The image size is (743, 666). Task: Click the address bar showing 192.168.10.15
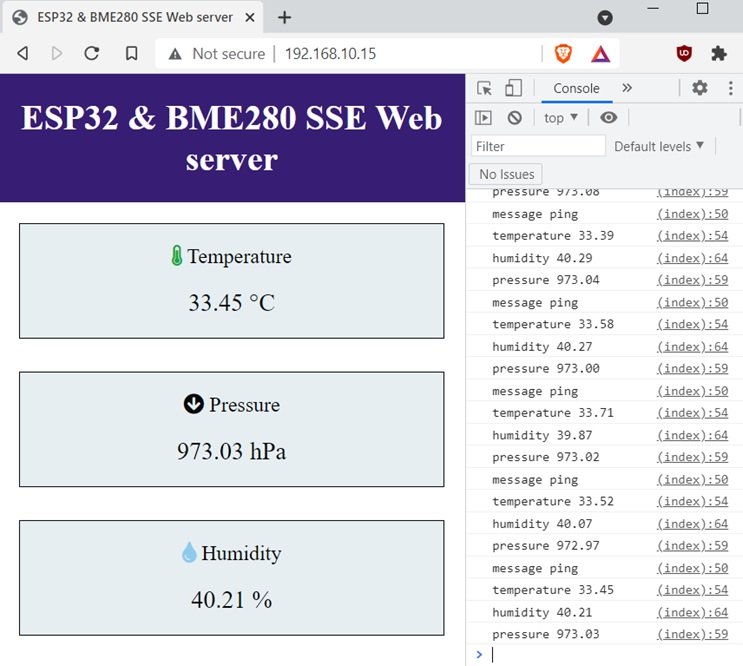pos(330,54)
